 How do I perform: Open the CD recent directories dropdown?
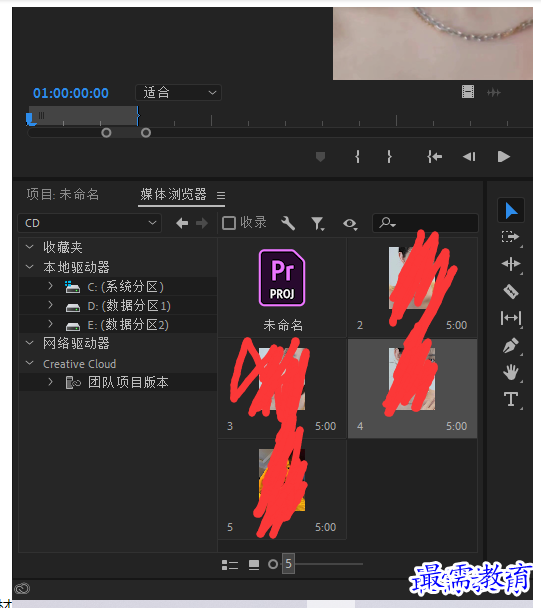coord(90,223)
